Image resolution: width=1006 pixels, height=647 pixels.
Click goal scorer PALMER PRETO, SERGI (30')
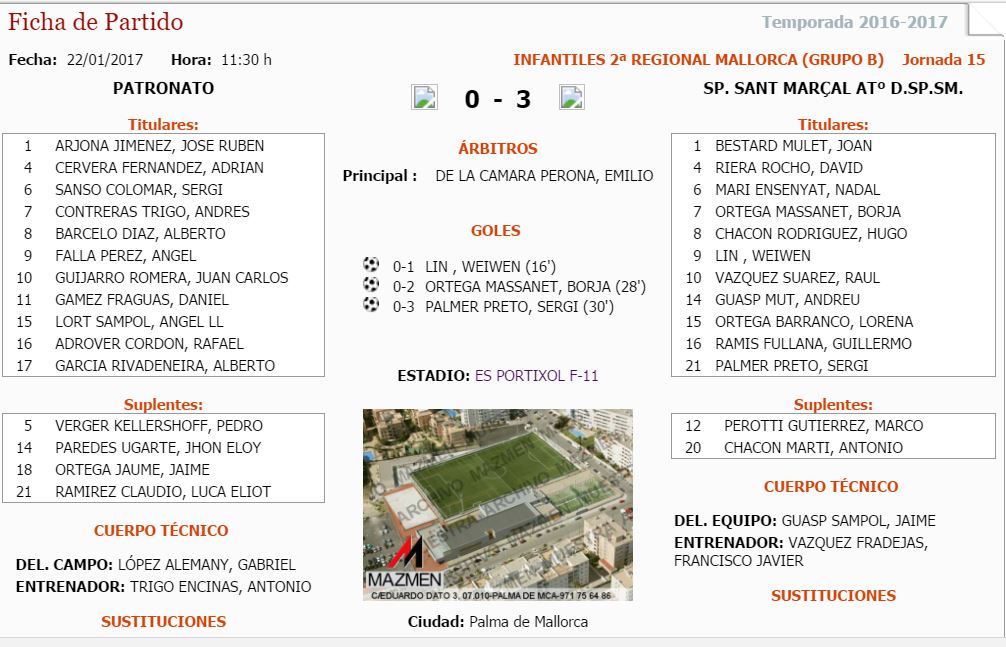519,307
